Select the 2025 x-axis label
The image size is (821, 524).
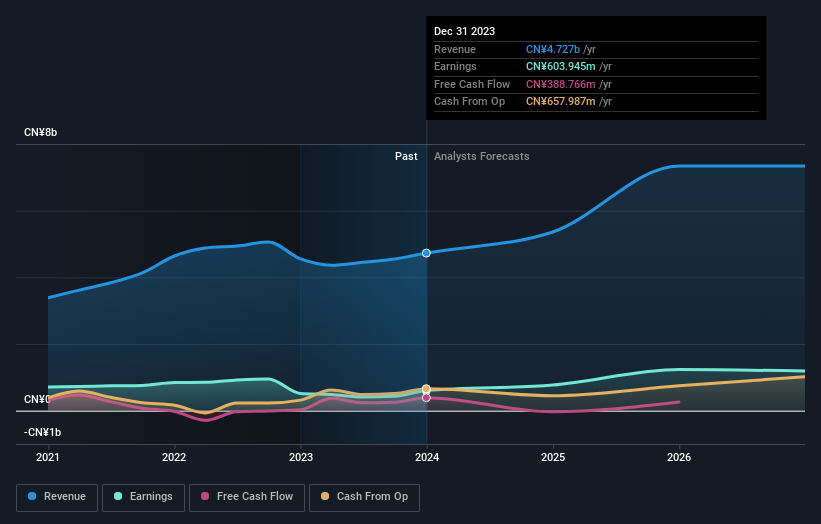click(x=553, y=457)
